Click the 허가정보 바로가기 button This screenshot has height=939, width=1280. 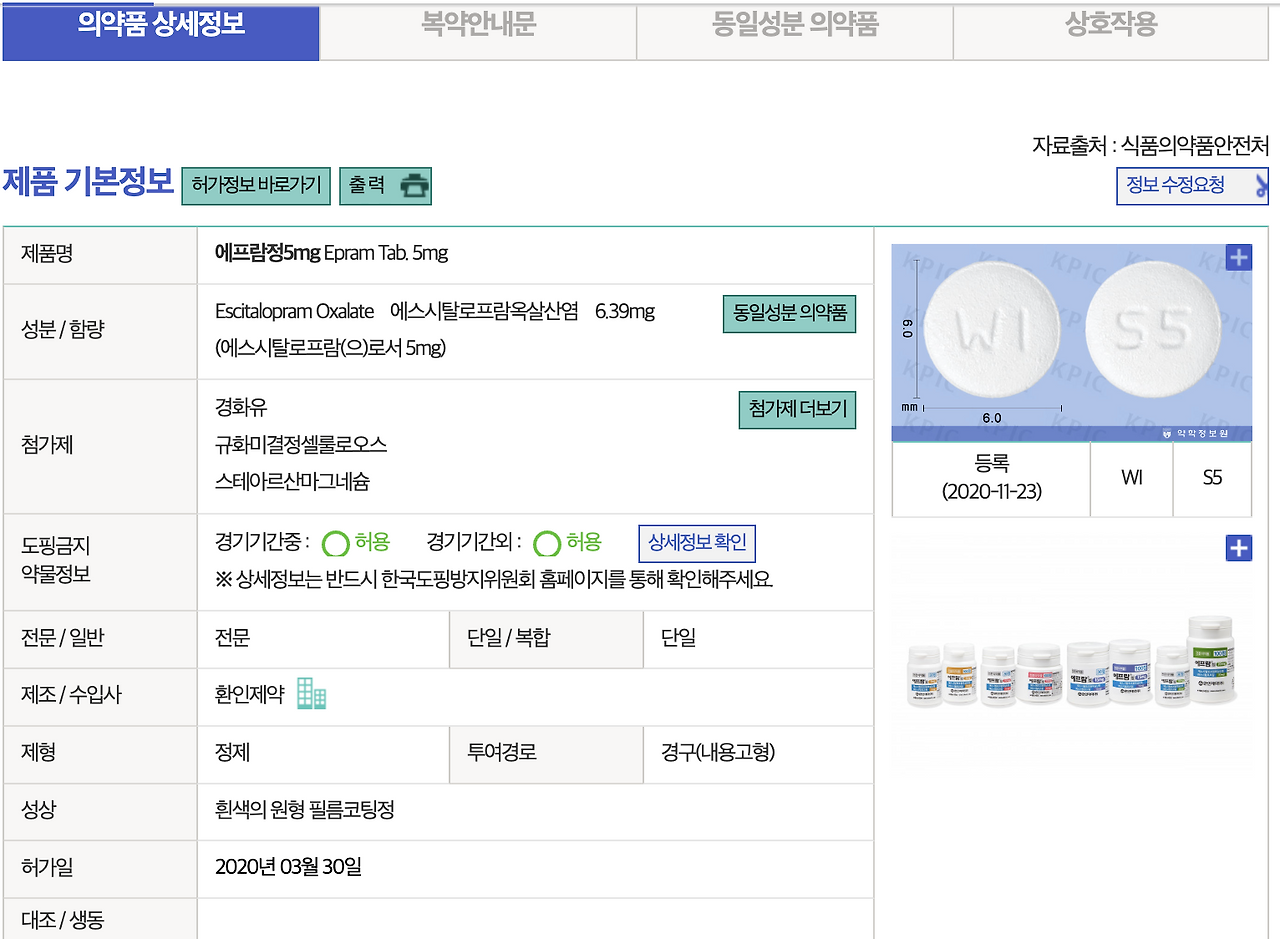tap(255, 186)
